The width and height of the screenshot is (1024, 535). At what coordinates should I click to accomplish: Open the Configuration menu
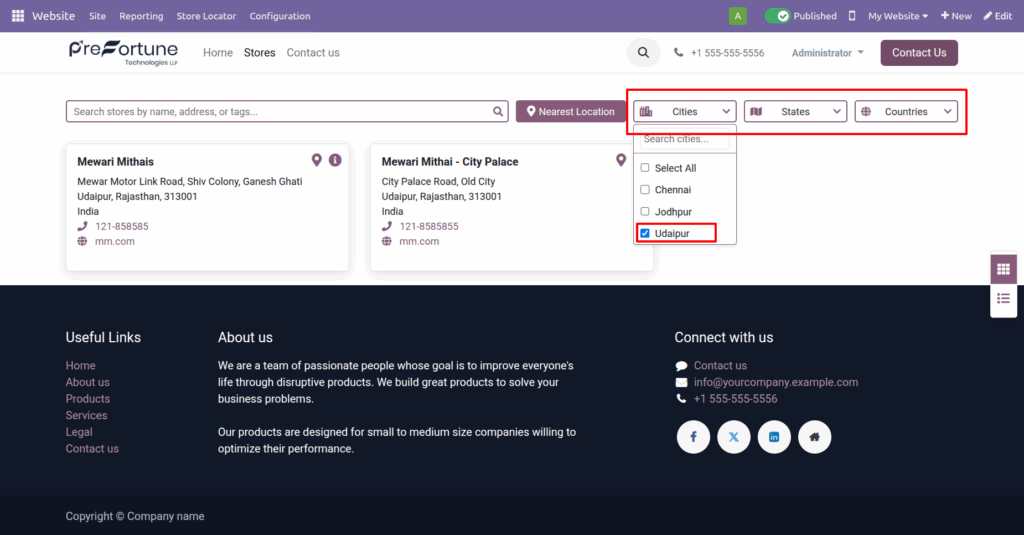(280, 16)
